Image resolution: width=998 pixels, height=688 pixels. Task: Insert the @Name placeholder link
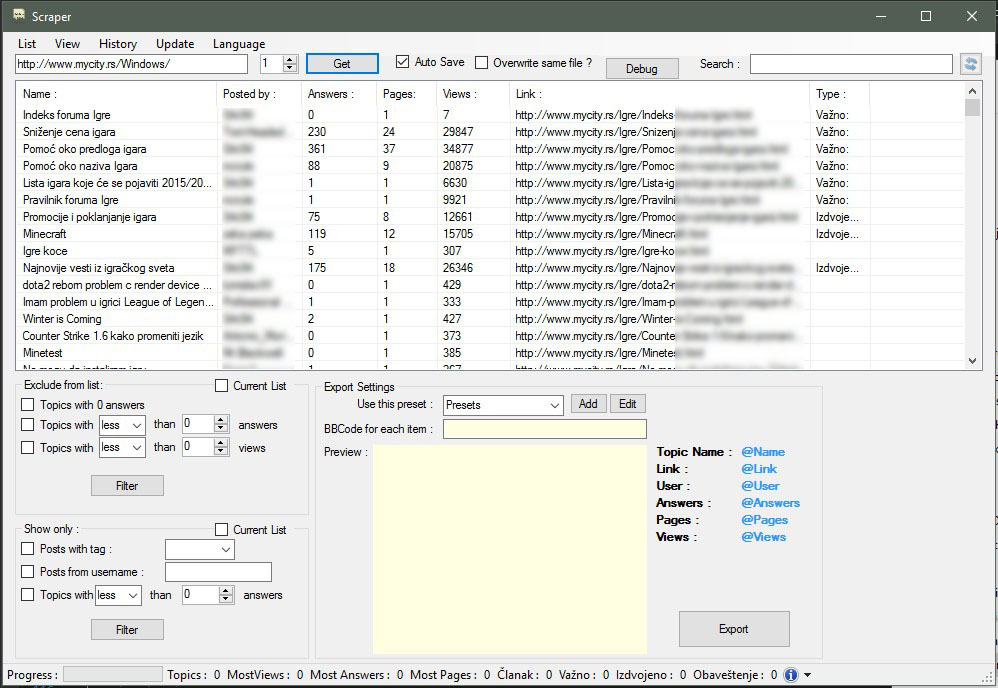point(763,452)
